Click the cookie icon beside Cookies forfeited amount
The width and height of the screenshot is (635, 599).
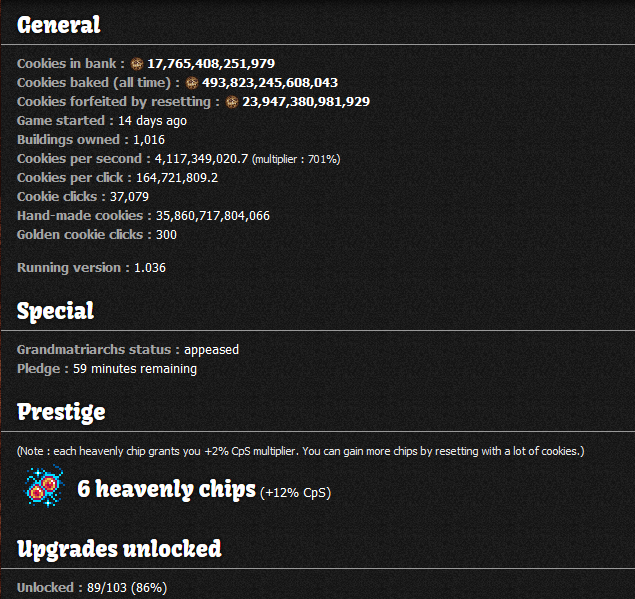[x=232, y=102]
